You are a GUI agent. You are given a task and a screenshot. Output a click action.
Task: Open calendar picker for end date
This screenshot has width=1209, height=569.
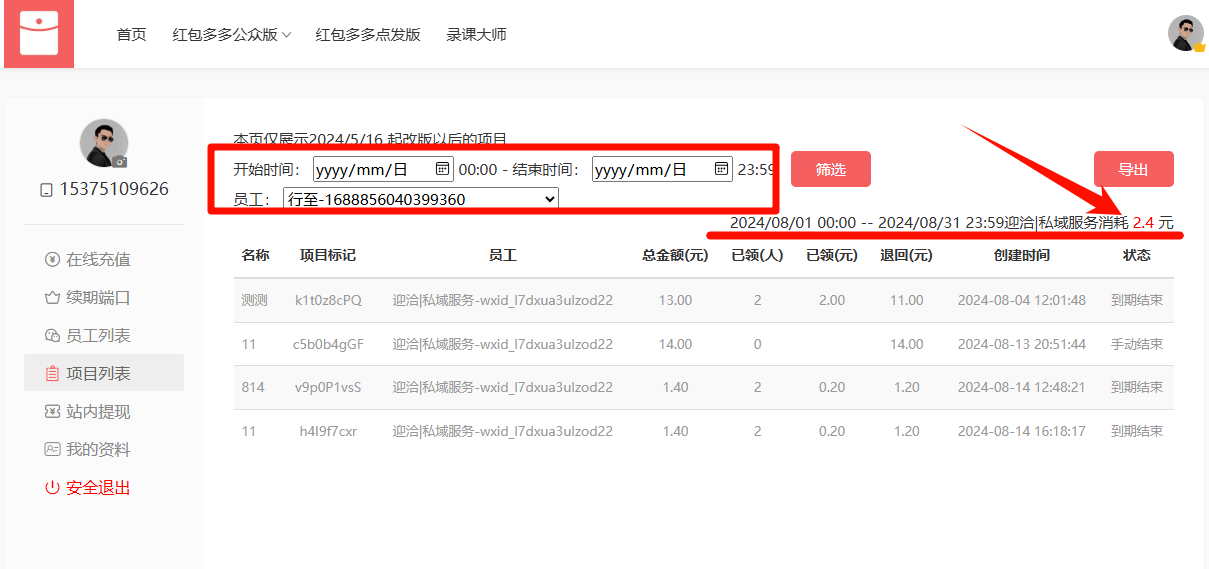tap(721, 169)
